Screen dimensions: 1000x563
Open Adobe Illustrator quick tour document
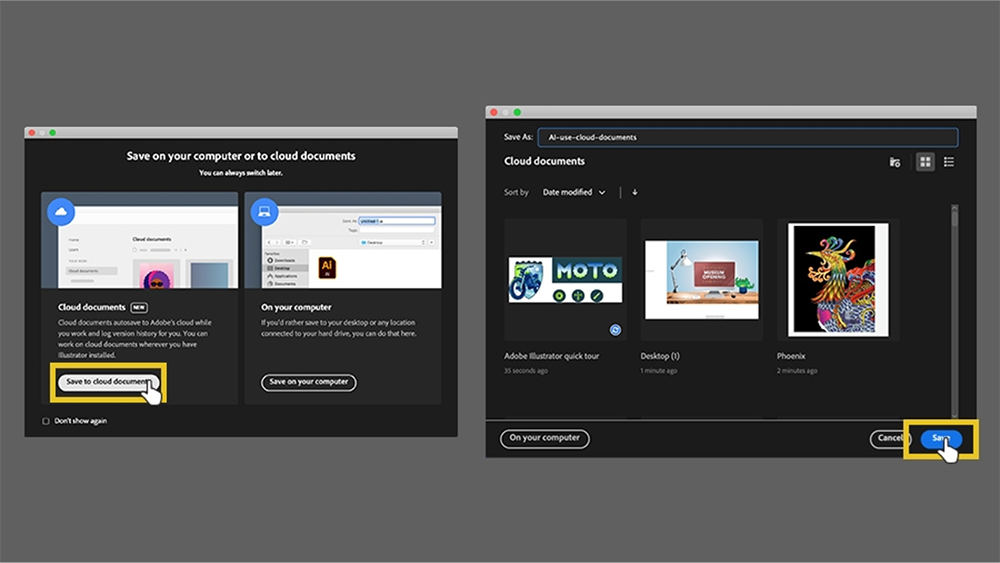(x=565, y=279)
